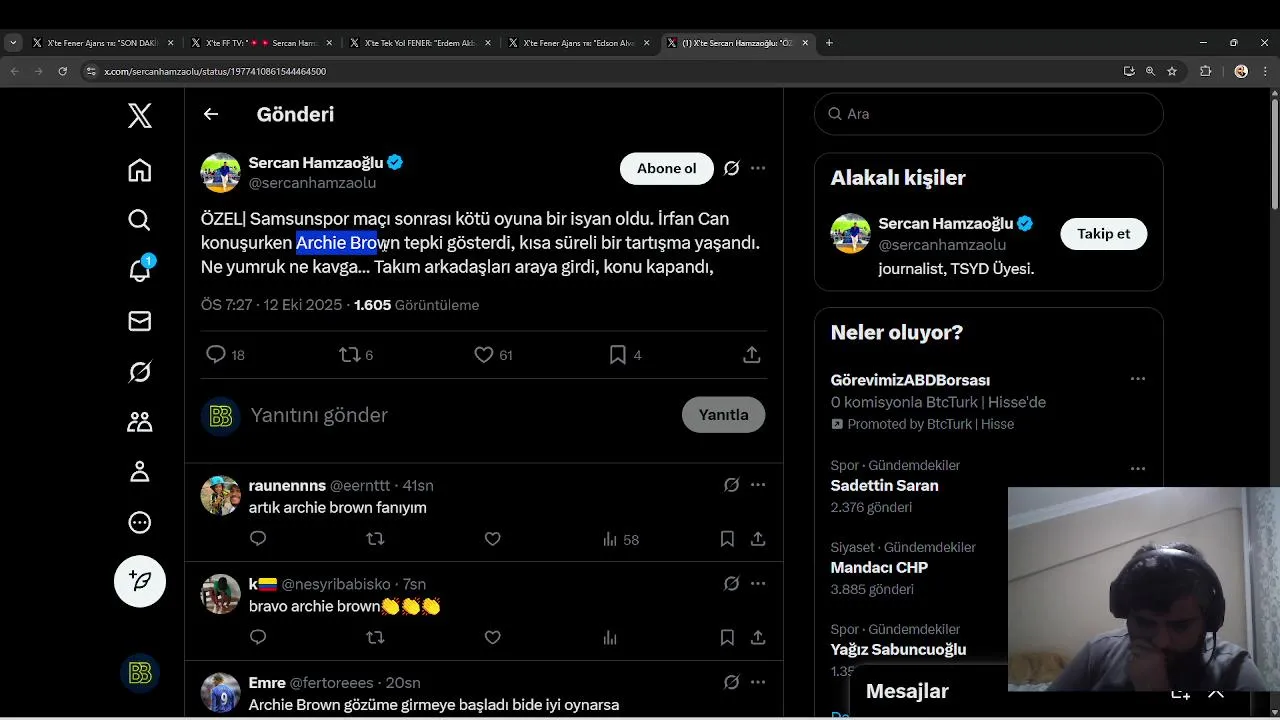1280x720 pixels.
Task: Reply to nesyribabisko's comment
Action: click(x=258, y=638)
